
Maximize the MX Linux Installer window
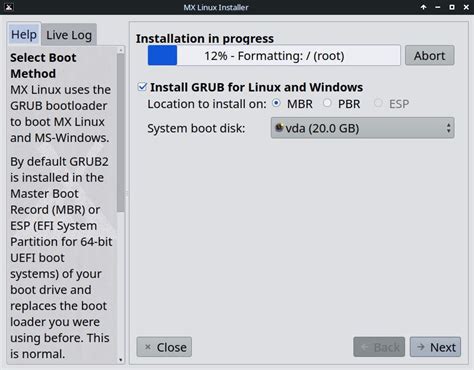click(452, 7)
